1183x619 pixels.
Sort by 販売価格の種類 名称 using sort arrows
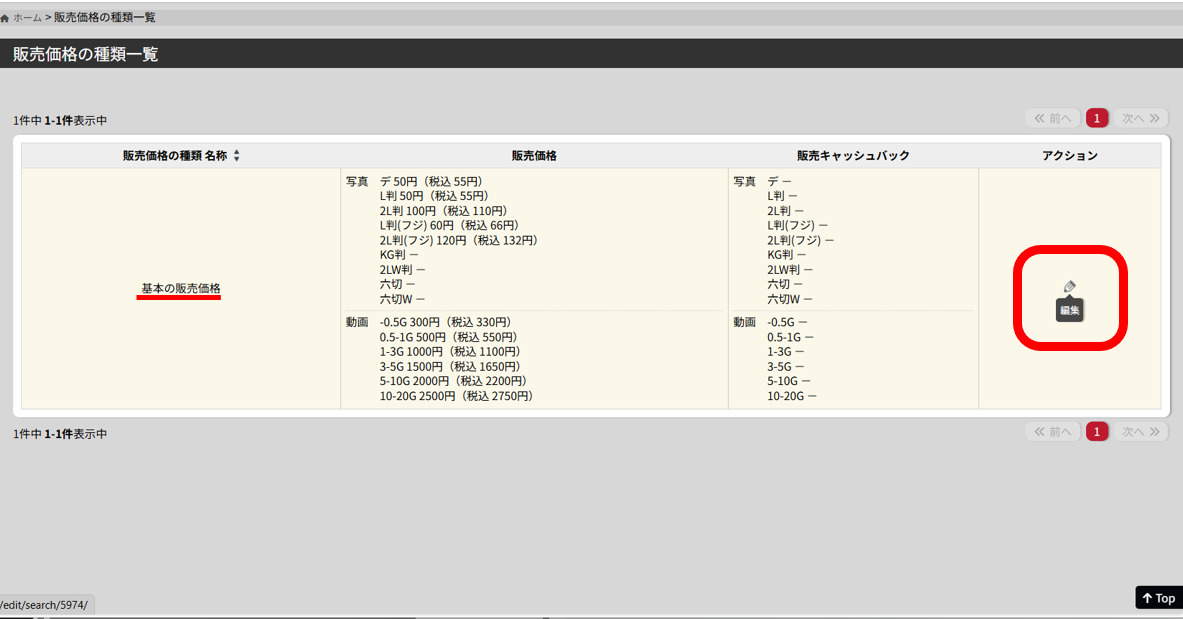(237, 156)
